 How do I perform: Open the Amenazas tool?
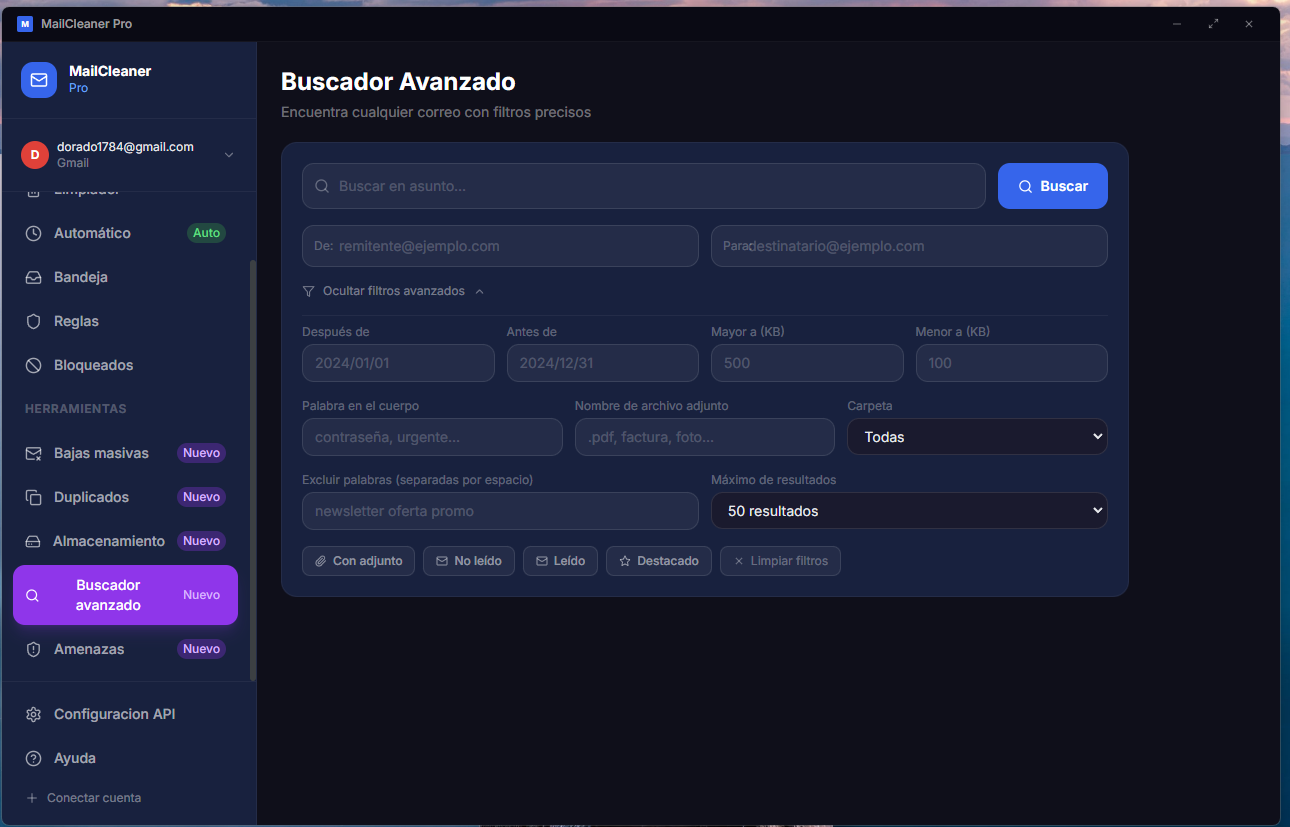point(125,649)
